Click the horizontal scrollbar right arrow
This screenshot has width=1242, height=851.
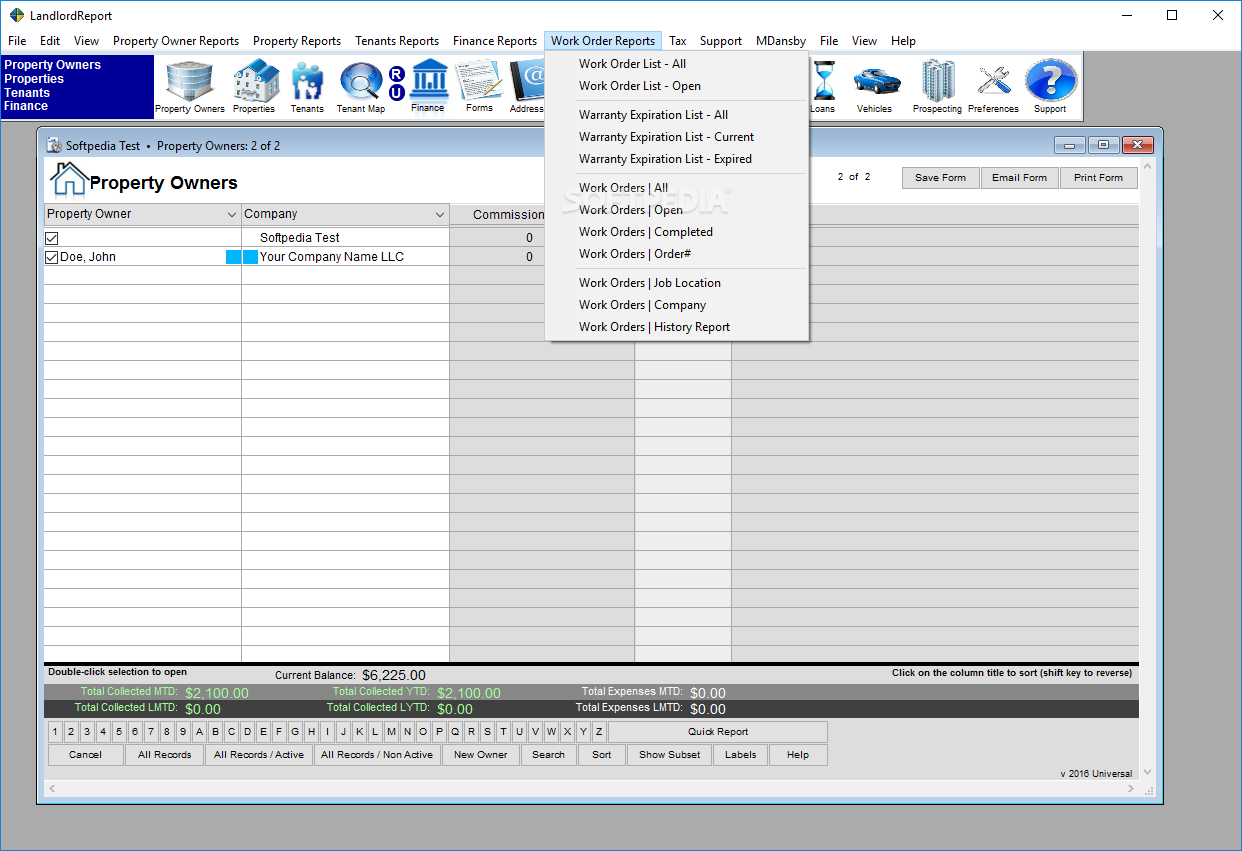1133,789
